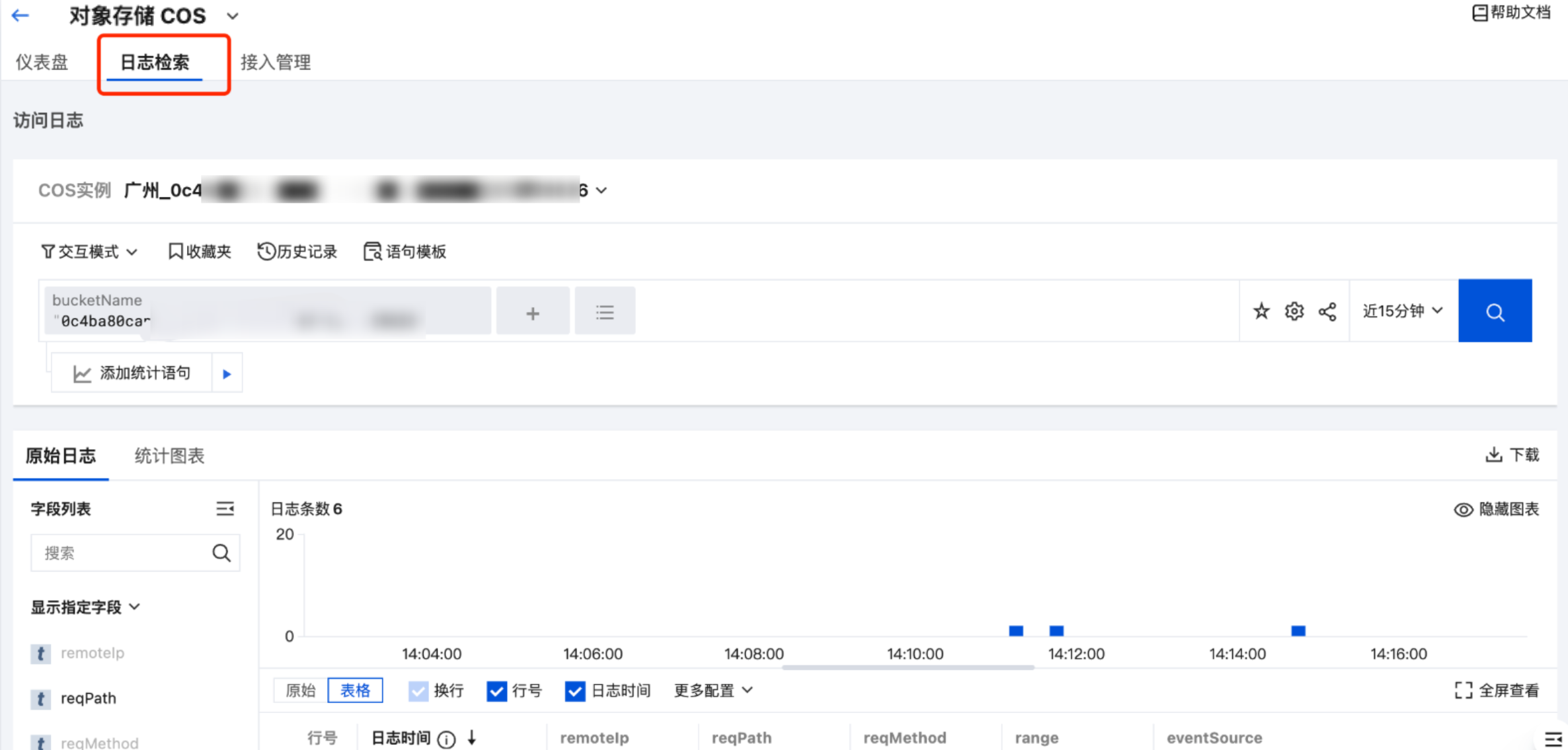This screenshot has width=1568, height=750.
Task: Expand 显示指定字段 dropdown
Action: 86,607
